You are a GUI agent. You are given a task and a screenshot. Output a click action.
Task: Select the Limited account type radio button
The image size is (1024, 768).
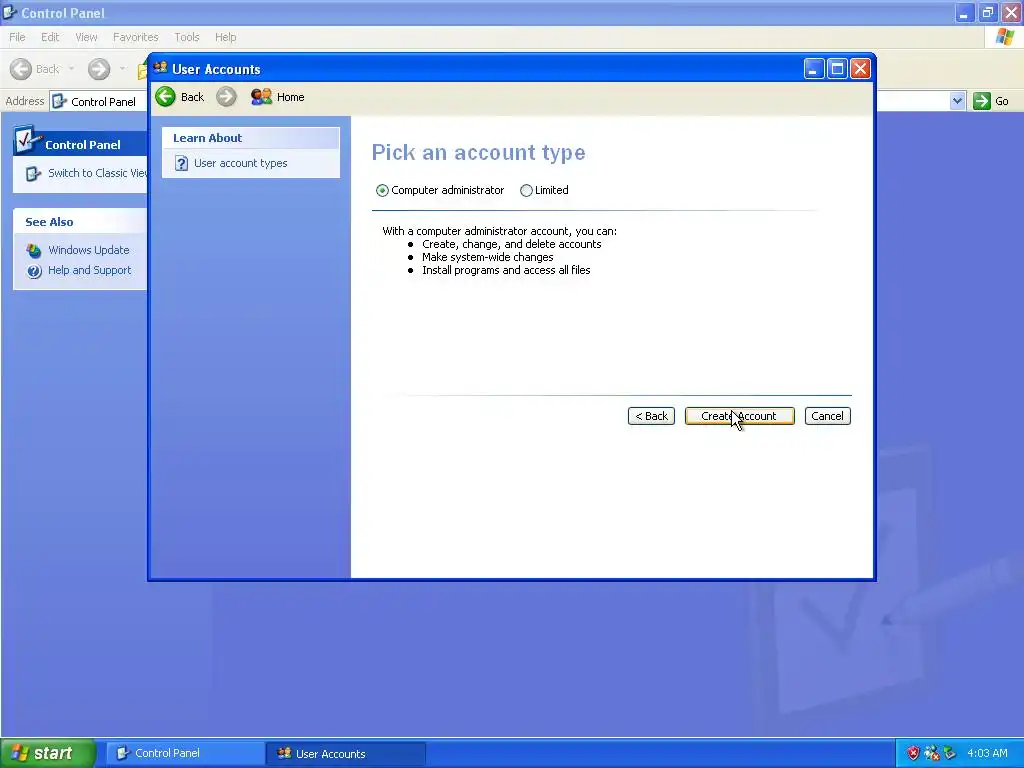coord(526,191)
